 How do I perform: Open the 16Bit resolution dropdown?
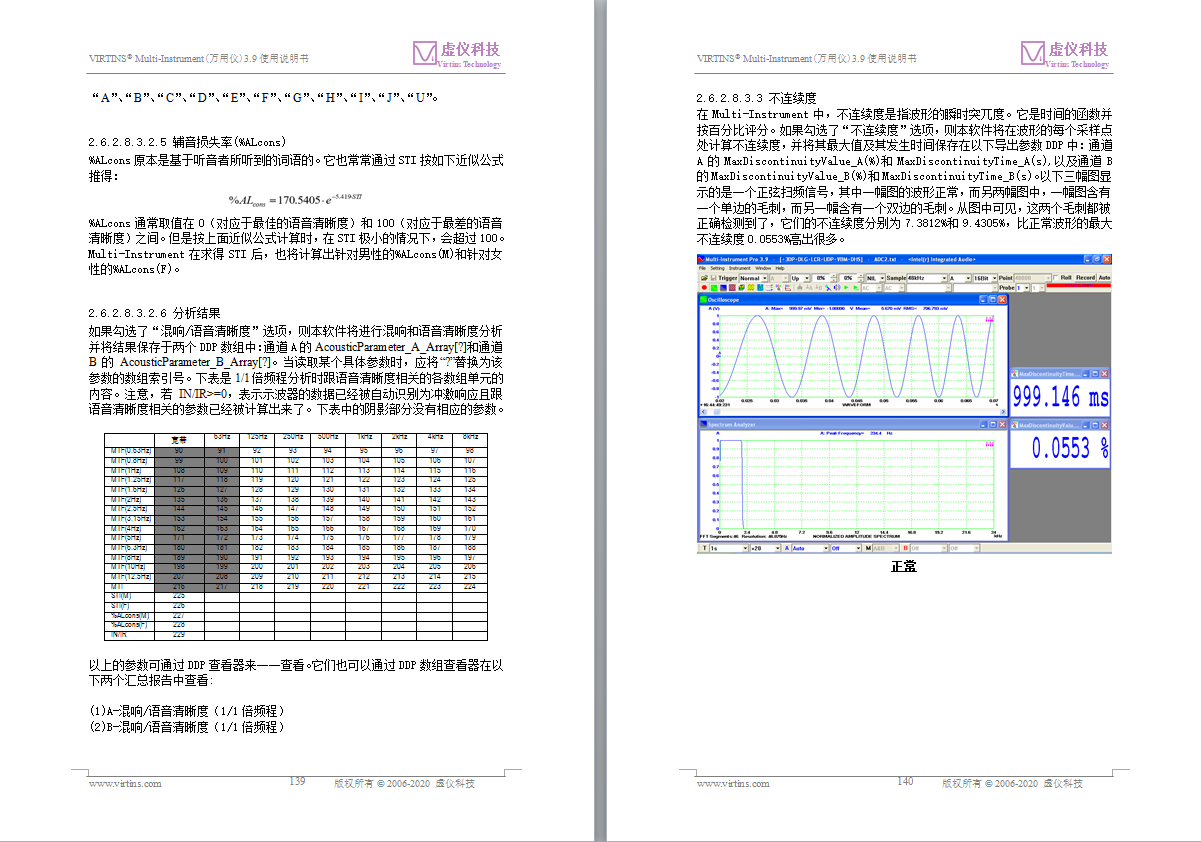click(985, 278)
